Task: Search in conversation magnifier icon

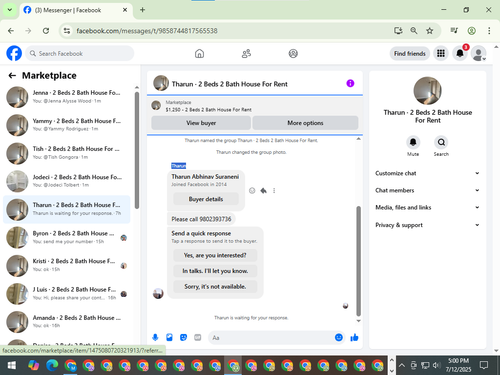Action: 441,142
